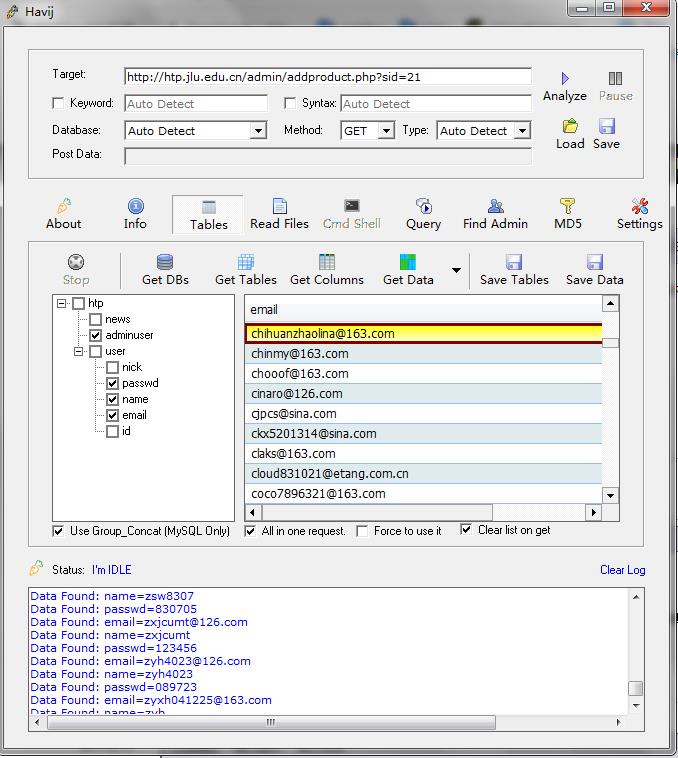This screenshot has height=758, width=678.
Task: Click the log scroll right arrow
Action: click(x=619, y=723)
